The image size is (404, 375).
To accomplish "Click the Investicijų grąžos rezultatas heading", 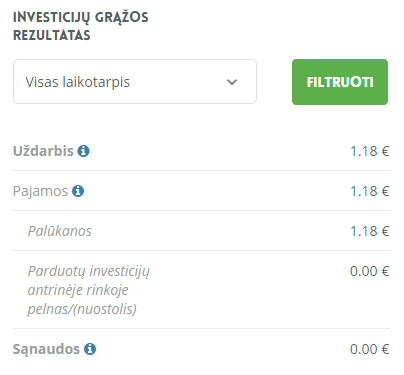I will tap(81, 26).
